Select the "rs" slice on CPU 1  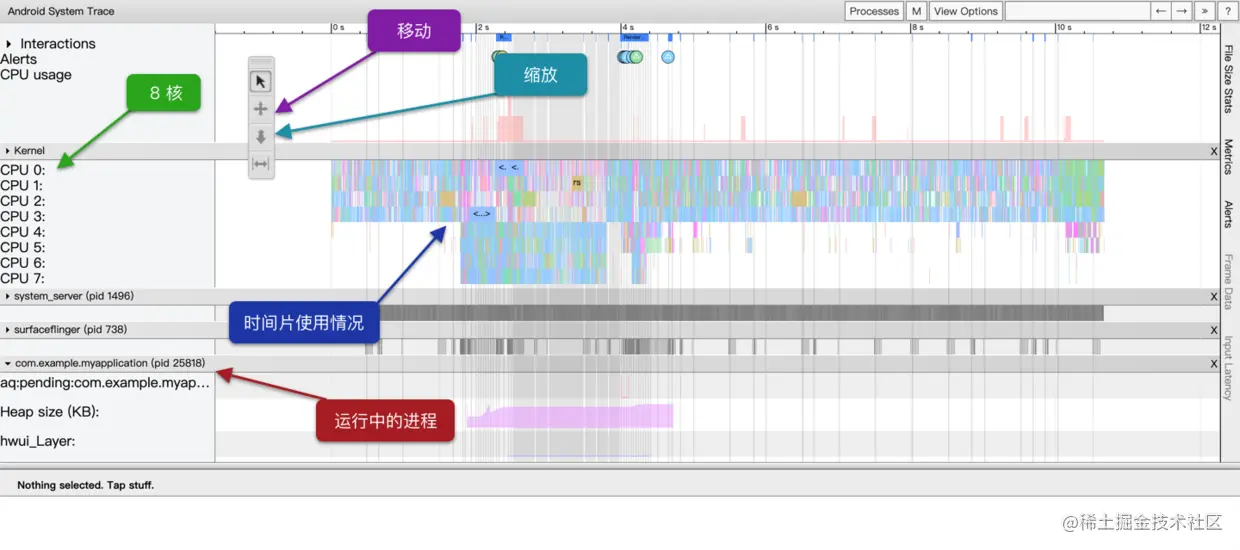pos(576,183)
